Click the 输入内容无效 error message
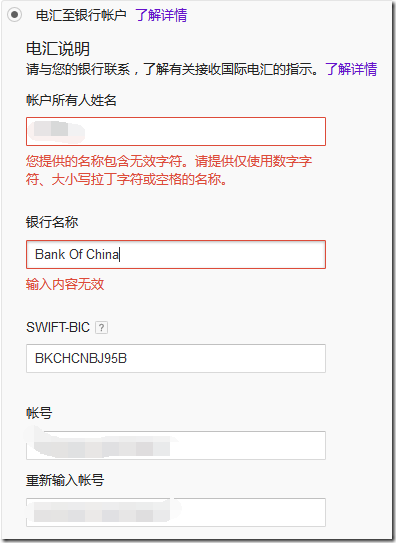This screenshot has height=543, width=396. tap(65, 284)
